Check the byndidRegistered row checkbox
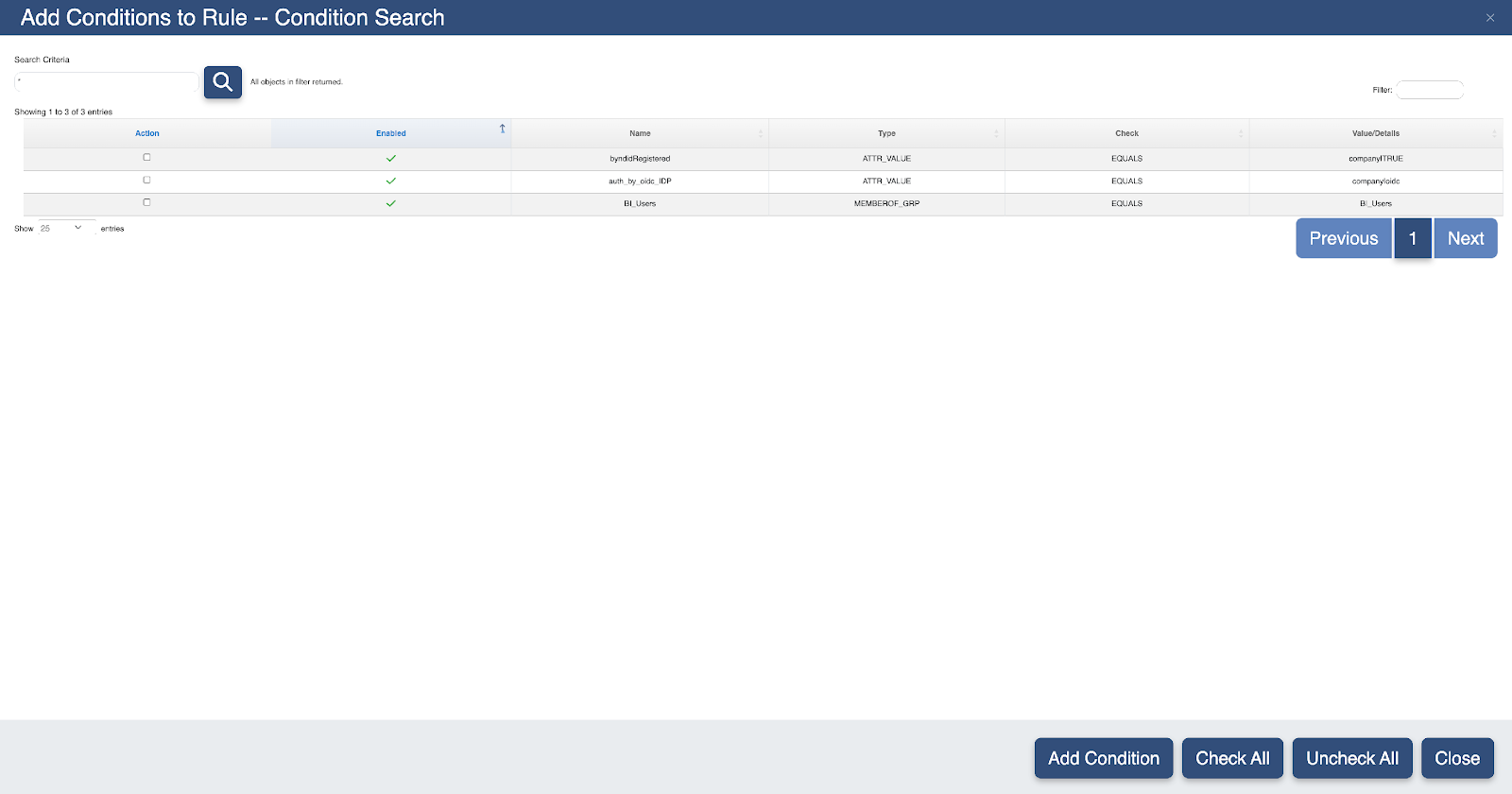The image size is (1512, 794). pyautogui.click(x=146, y=158)
